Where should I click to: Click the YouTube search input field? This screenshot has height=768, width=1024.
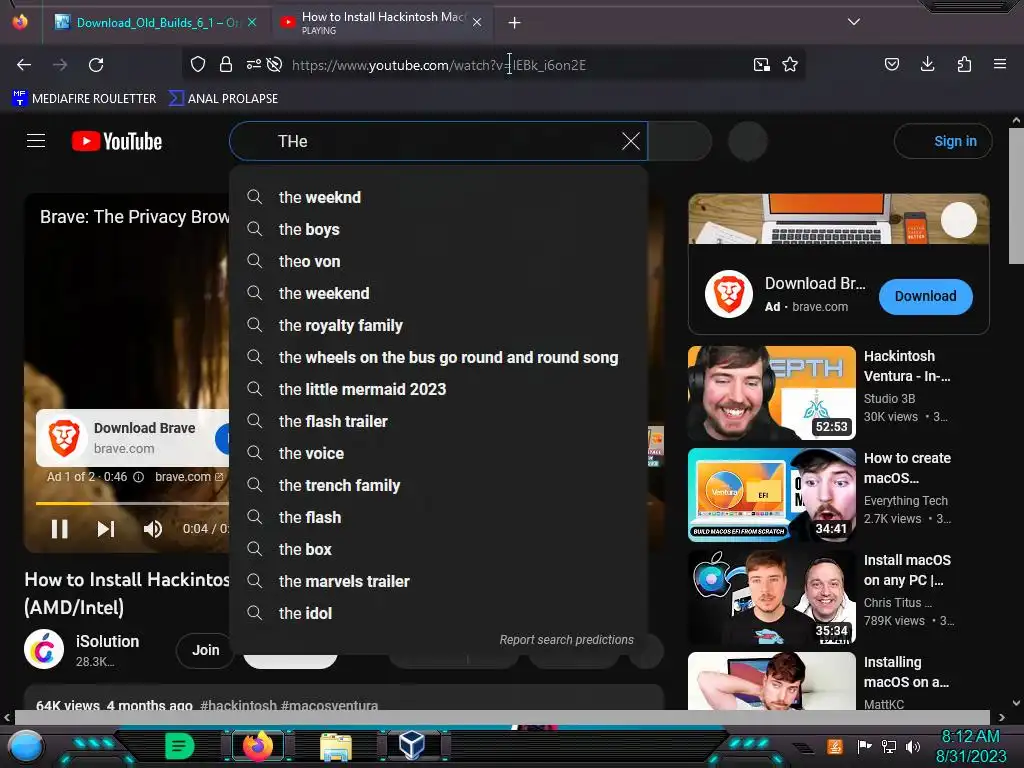[438, 141]
